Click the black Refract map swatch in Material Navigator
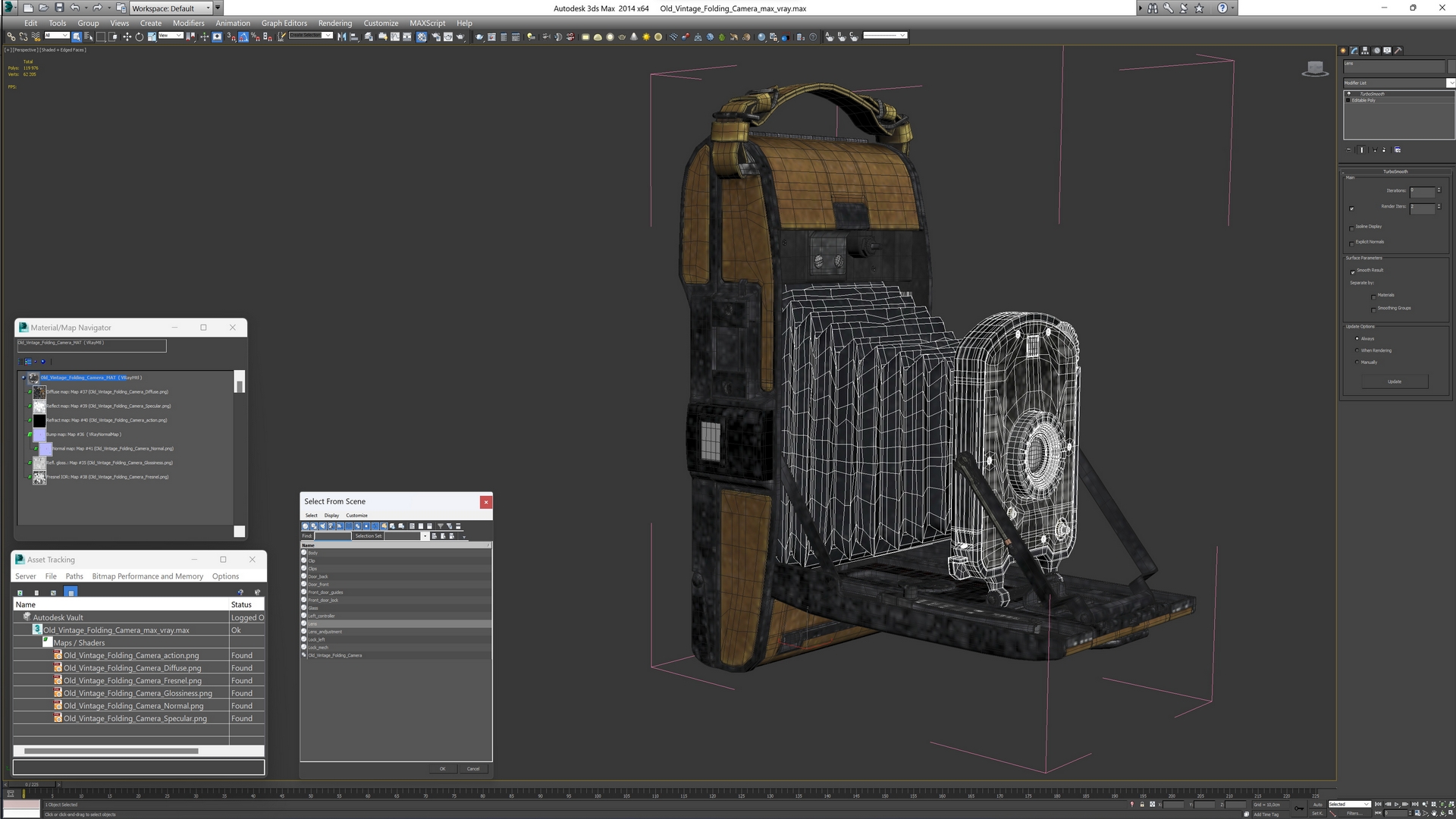1456x819 pixels. pos(39,420)
